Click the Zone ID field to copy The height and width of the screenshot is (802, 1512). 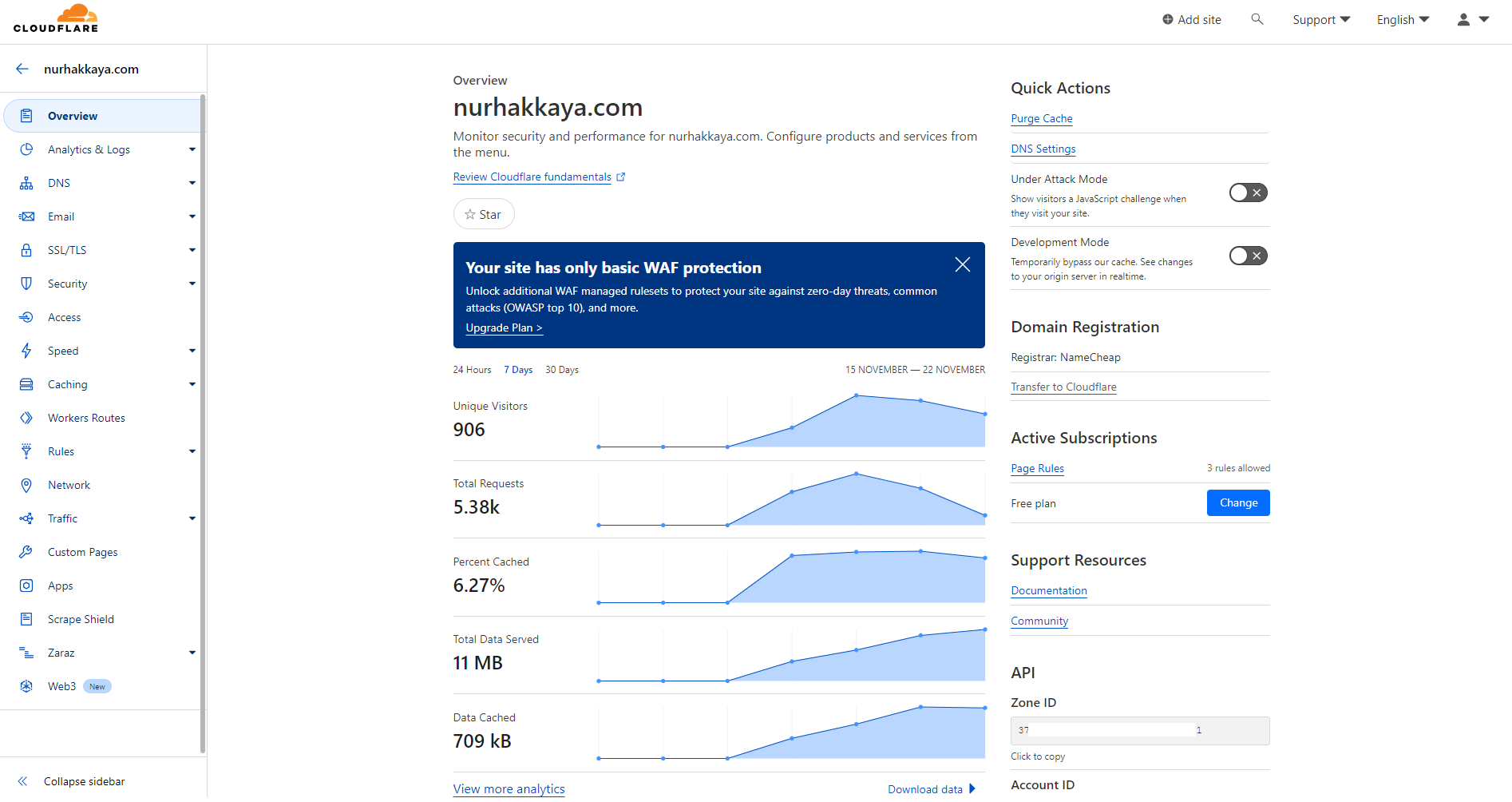pyautogui.click(x=1140, y=731)
